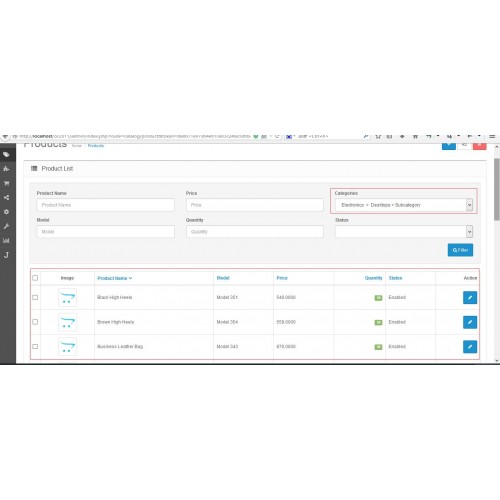Open the Tools wrench icon in sidebar
Screen dimensions: 500x500
point(6,226)
